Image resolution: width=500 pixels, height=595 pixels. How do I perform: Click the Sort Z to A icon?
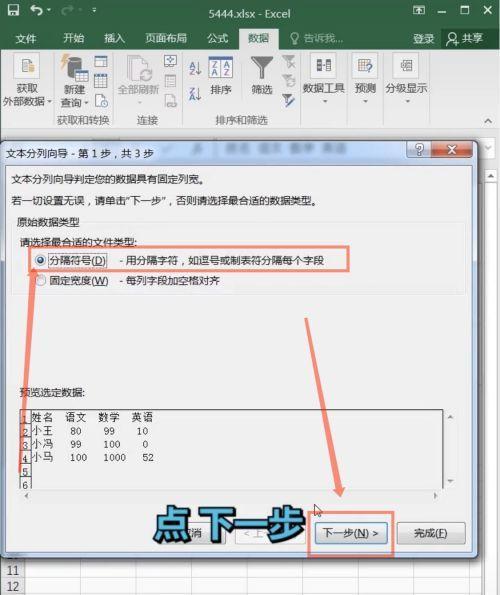click(x=195, y=93)
